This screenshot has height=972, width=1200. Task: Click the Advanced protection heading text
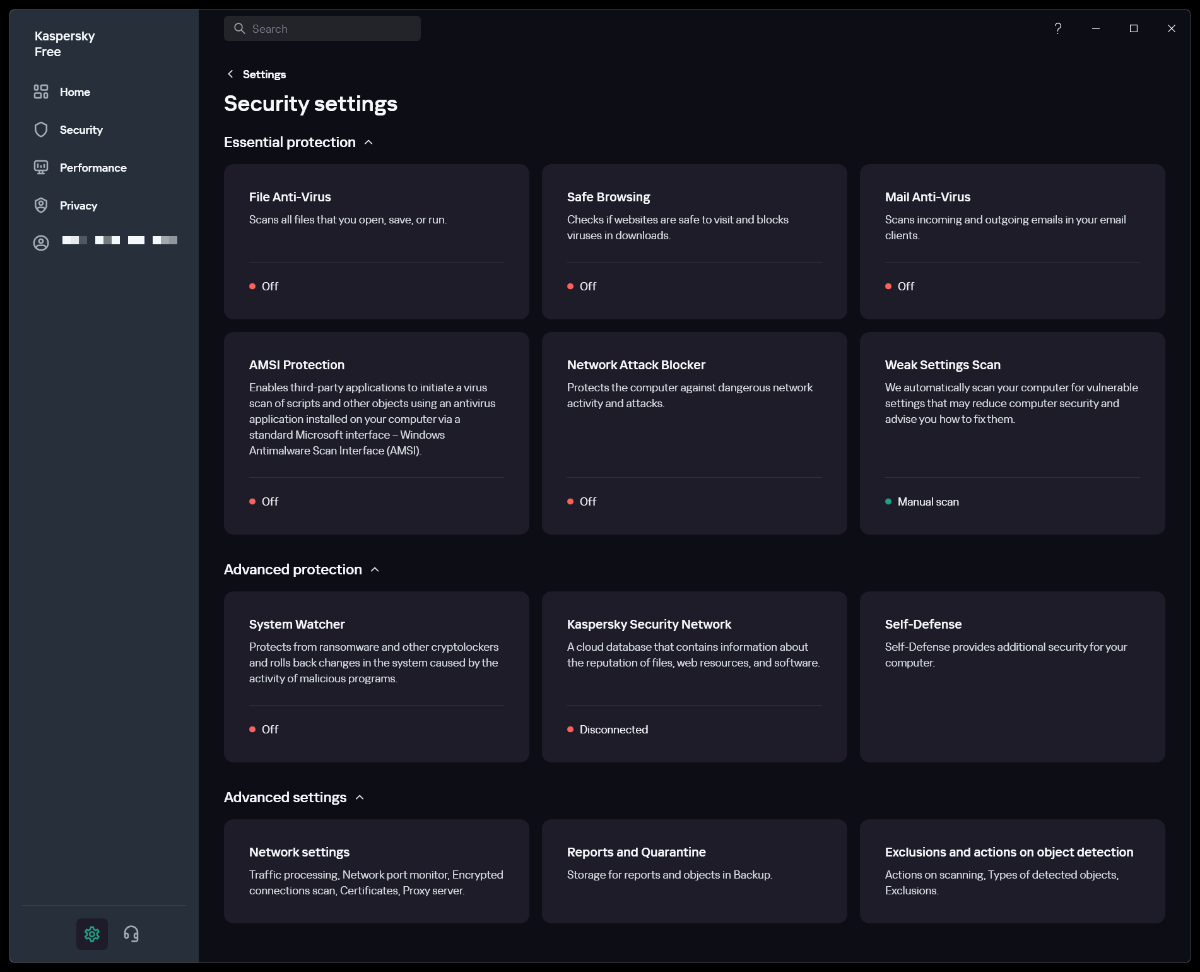point(293,570)
